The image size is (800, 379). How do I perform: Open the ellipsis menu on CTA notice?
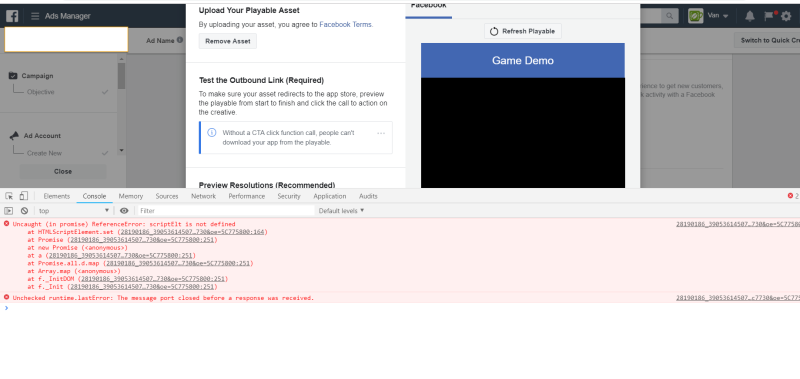[x=381, y=133]
